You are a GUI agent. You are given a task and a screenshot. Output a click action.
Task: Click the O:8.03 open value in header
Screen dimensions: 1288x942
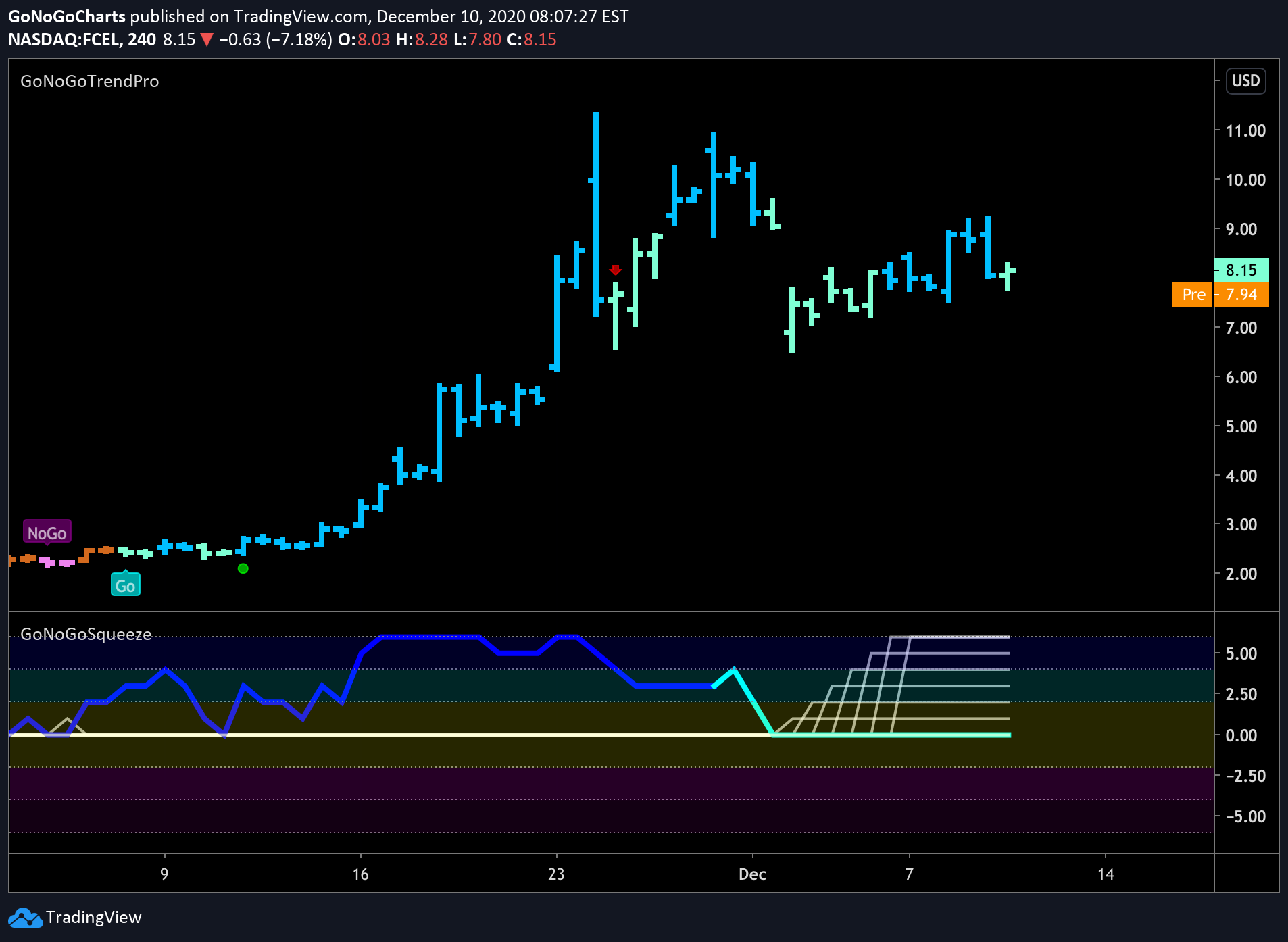tap(364, 40)
